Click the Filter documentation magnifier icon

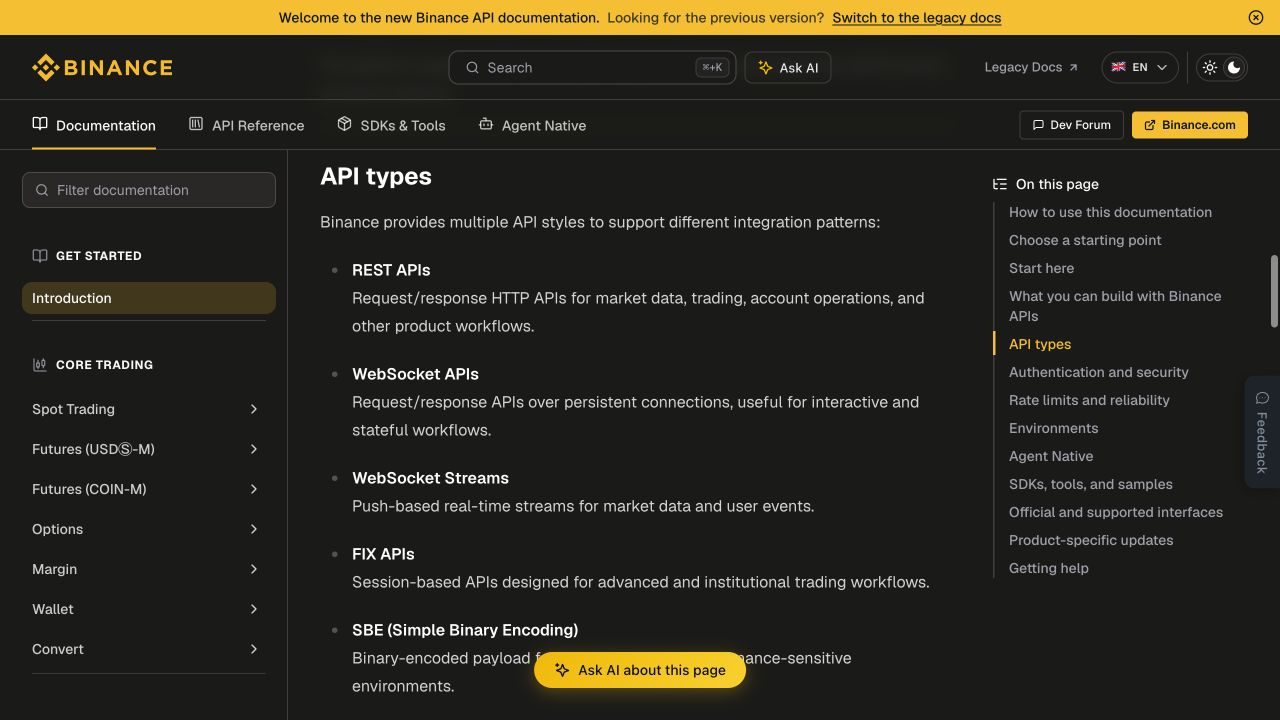pyautogui.click(x=42, y=190)
